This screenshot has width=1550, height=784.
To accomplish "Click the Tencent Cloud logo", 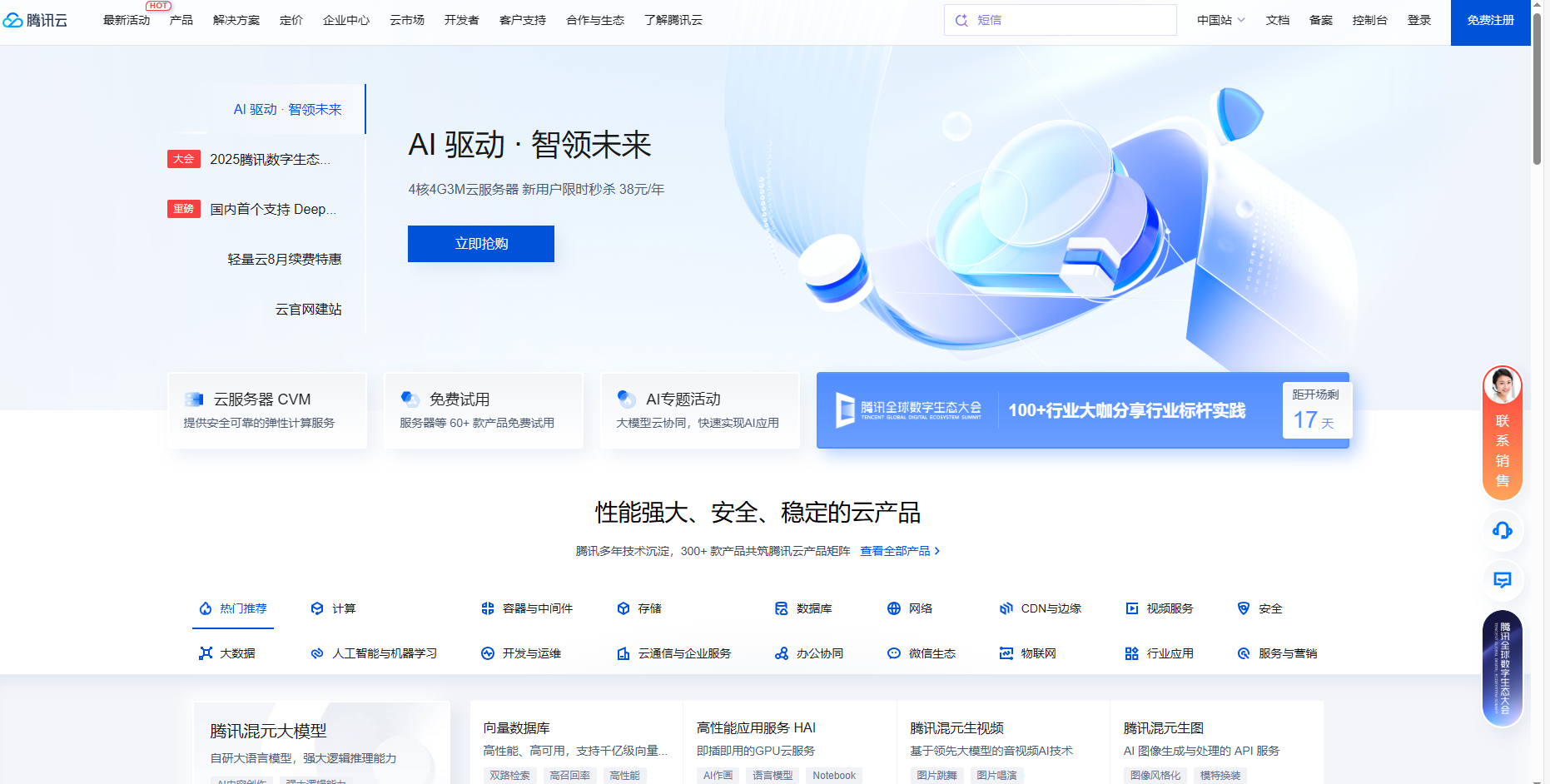I will click(35, 20).
